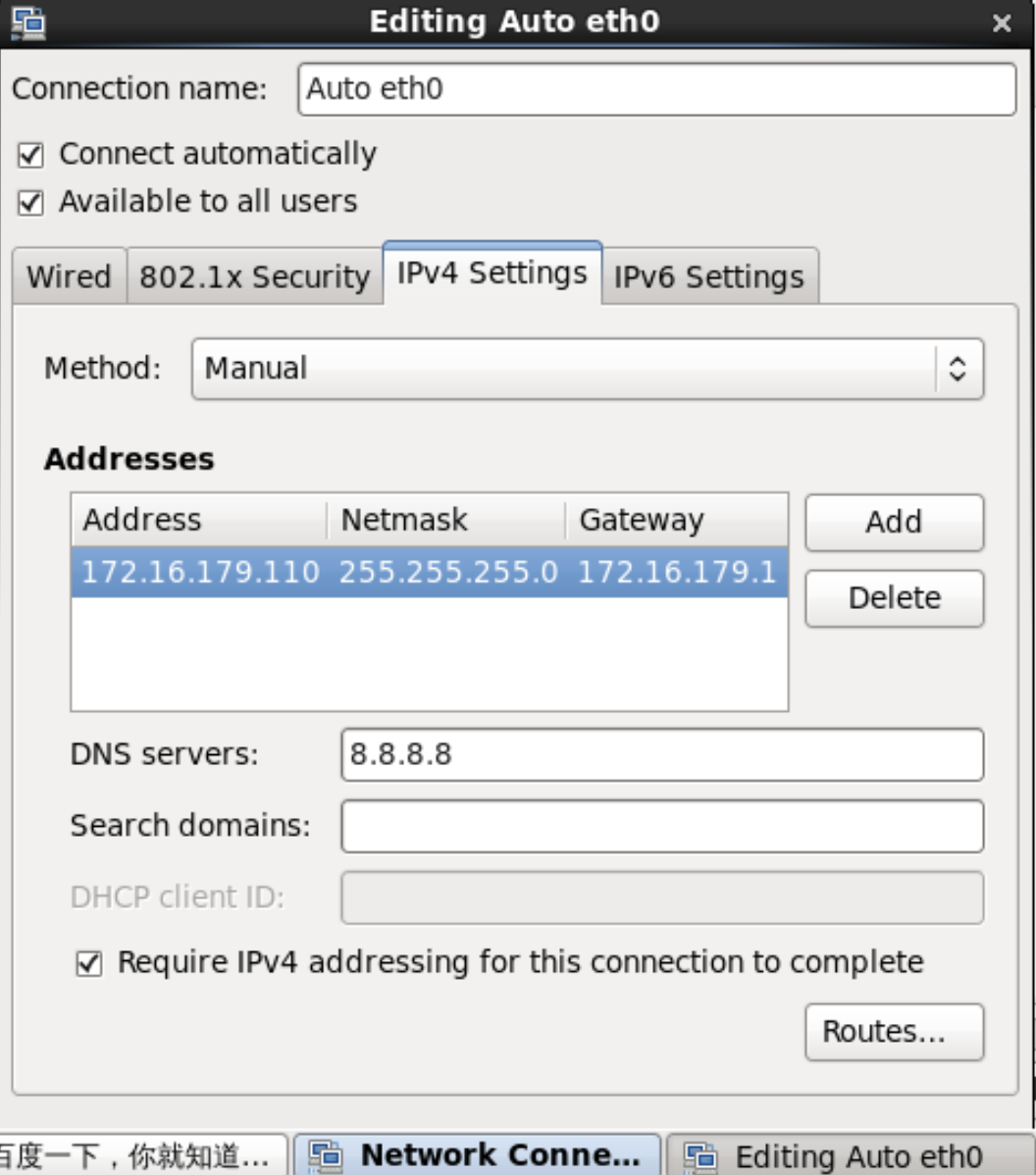
Task: Click the Add address button
Action: pos(894,522)
